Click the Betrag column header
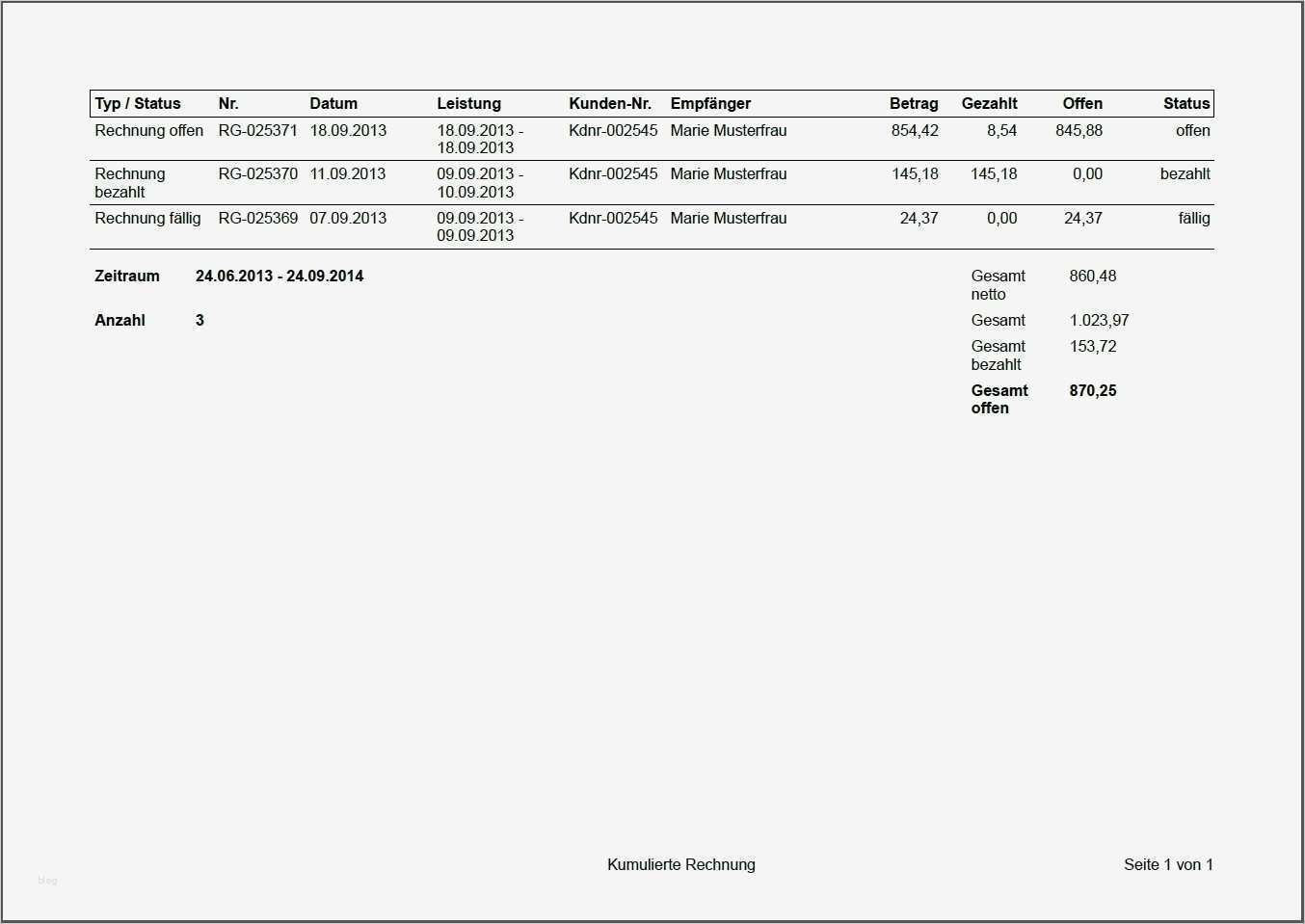The height and width of the screenshot is (924, 1305). (914, 104)
